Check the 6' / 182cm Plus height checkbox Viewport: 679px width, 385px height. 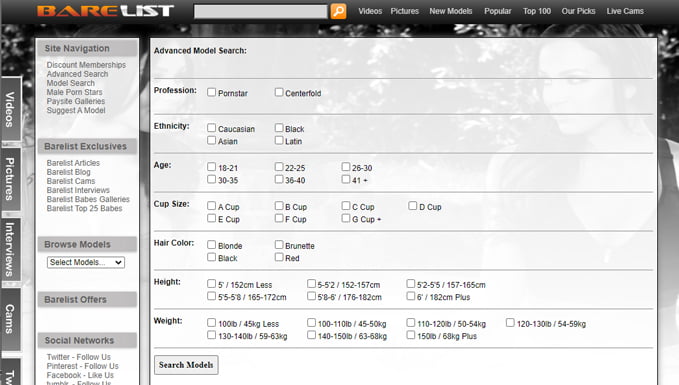tap(411, 296)
